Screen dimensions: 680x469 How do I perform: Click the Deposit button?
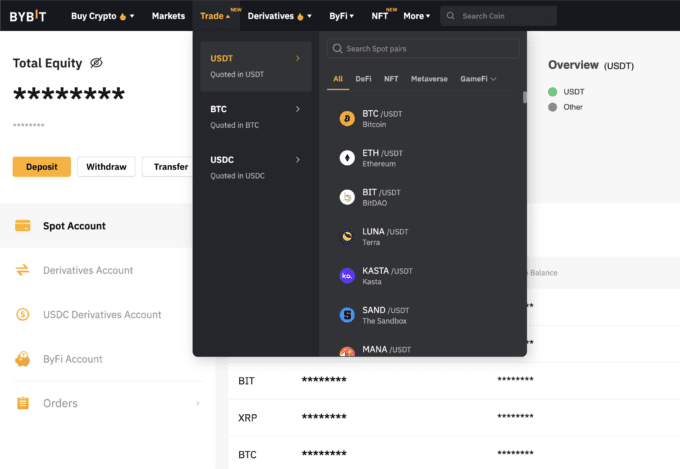[42, 167]
